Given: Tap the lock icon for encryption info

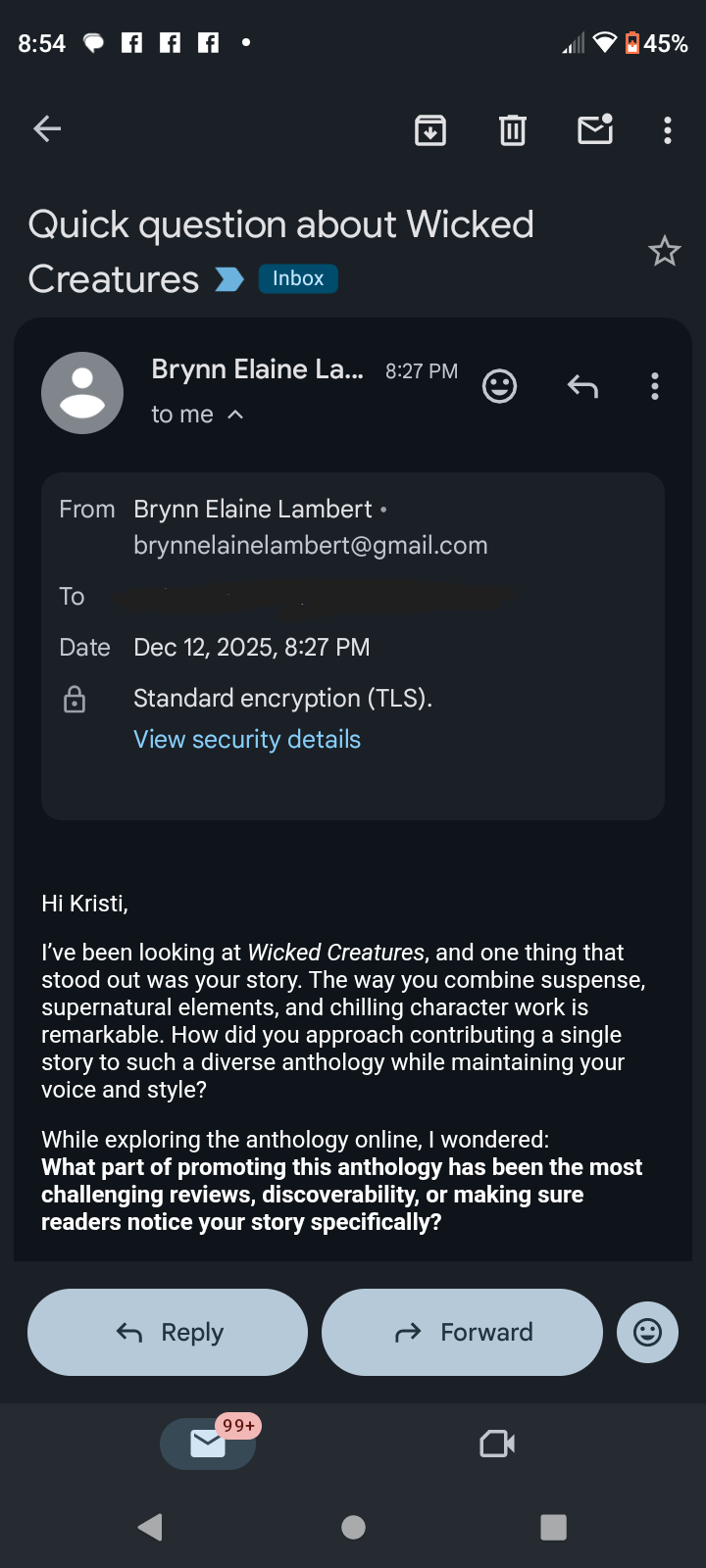Looking at the screenshot, I should point(75,699).
